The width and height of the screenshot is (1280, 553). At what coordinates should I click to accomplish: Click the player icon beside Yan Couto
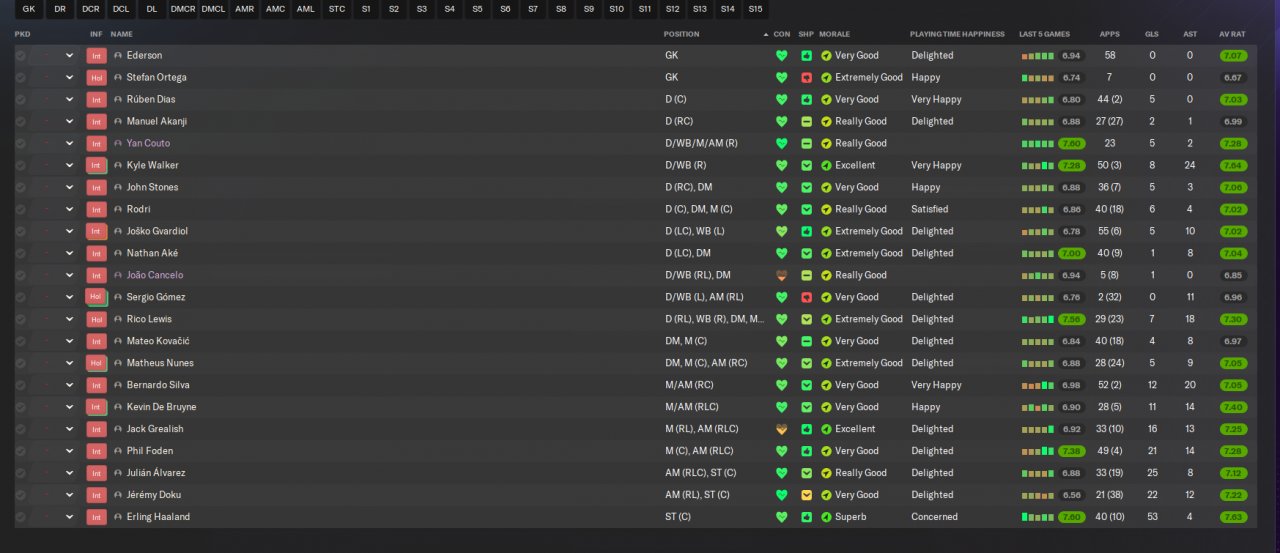pos(118,144)
